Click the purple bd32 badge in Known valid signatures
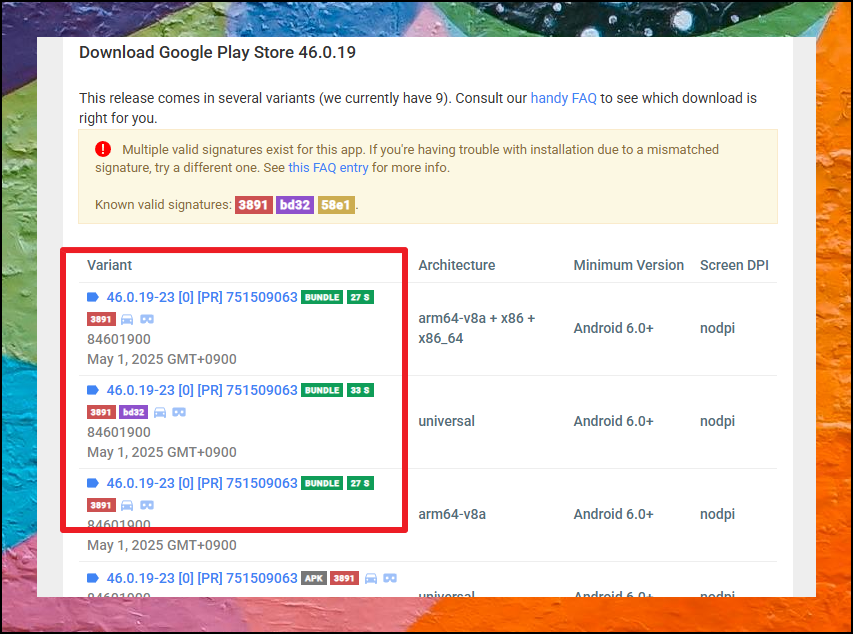Image resolution: width=853 pixels, height=634 pixels. (295, 205)
